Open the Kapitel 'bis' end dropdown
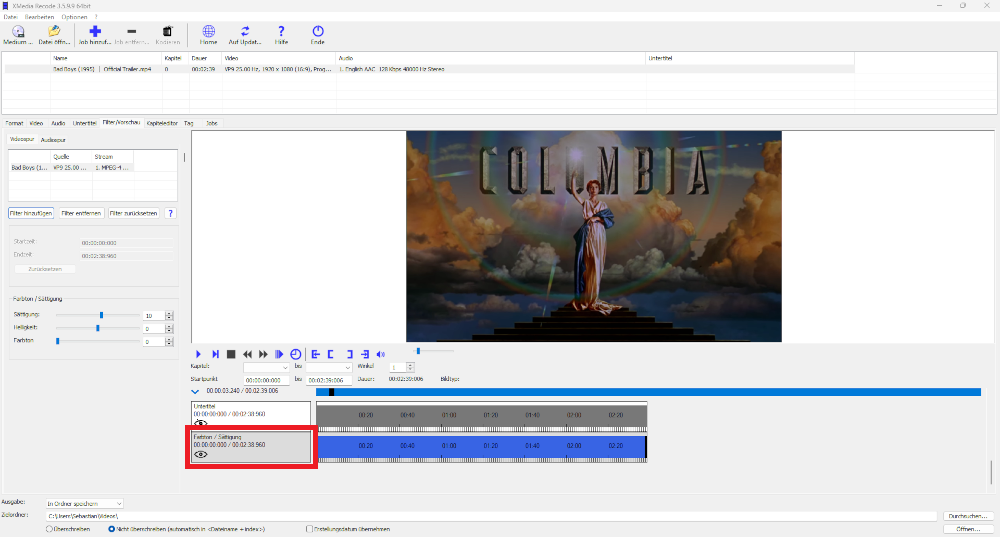1000x537 pixels. click(x=328, y=367)
